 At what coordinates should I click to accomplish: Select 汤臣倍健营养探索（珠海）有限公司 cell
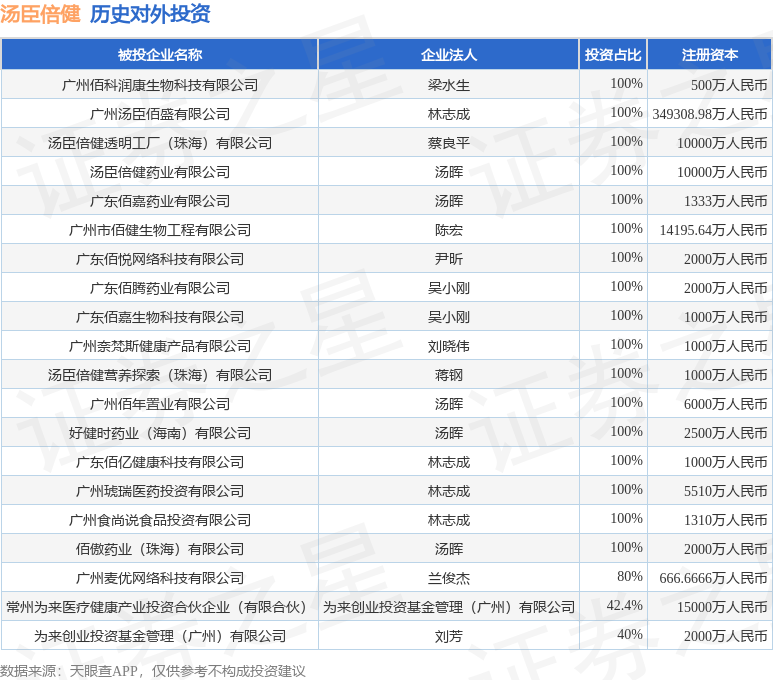[x=160, y=375]
